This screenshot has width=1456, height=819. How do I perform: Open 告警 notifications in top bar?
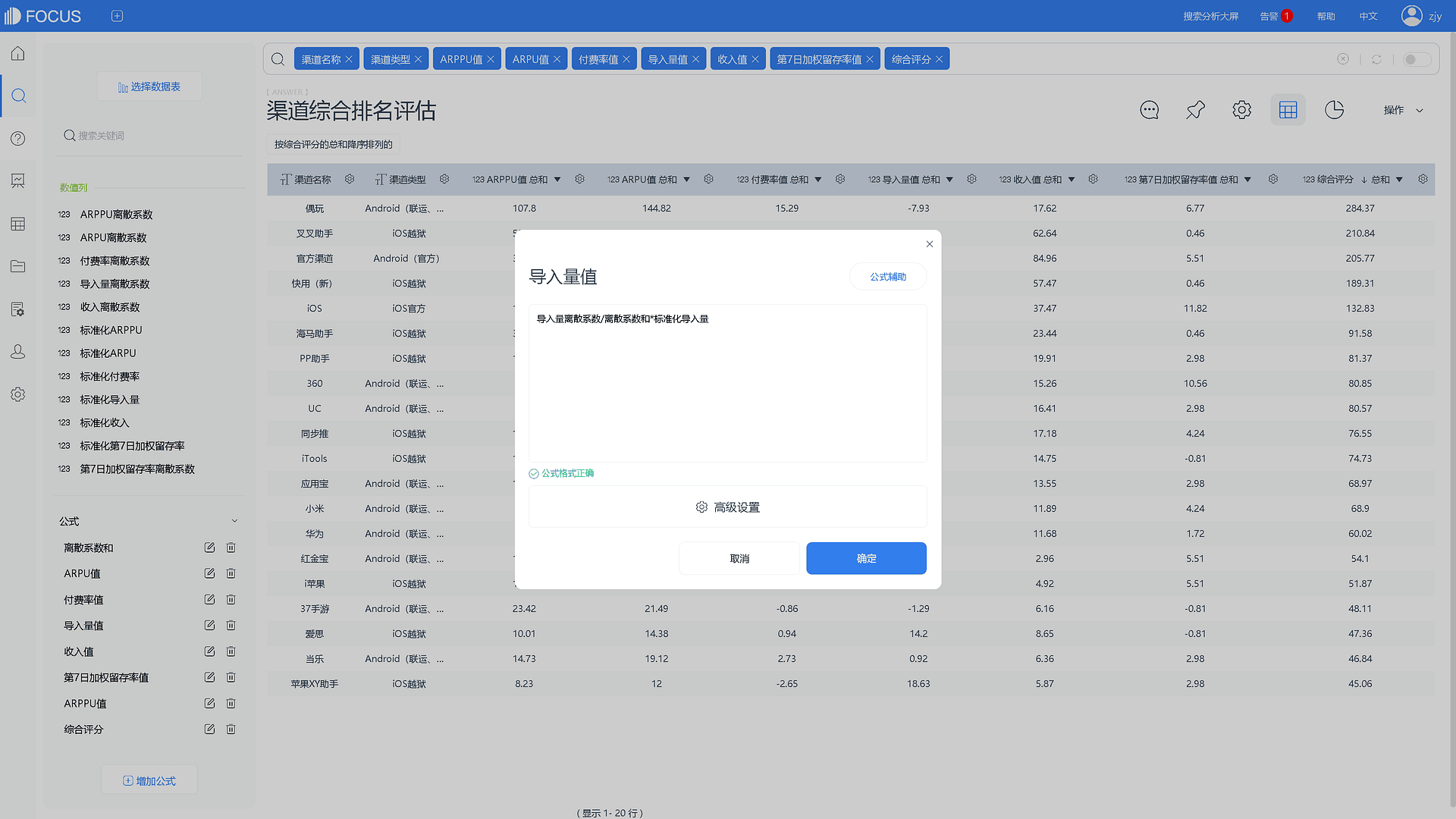(x=1276, y=16)
